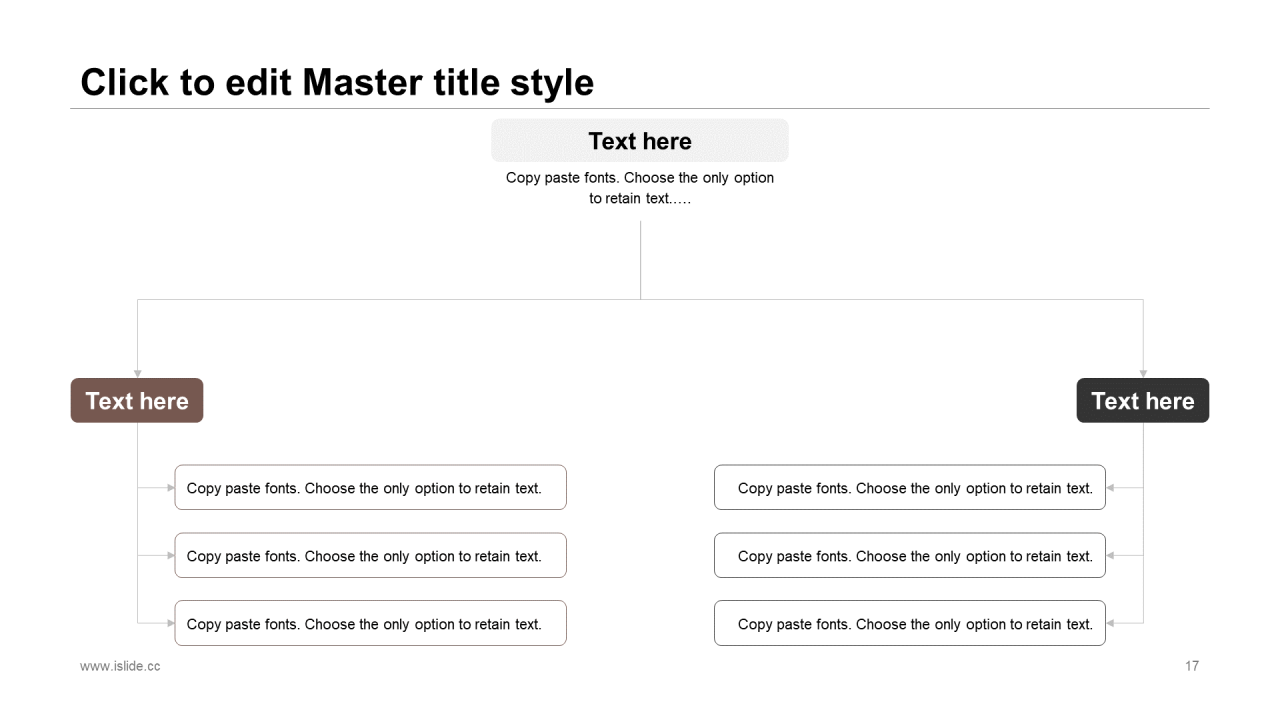
Task: Click the slide number 17
Action: [x=1192, y=666]
